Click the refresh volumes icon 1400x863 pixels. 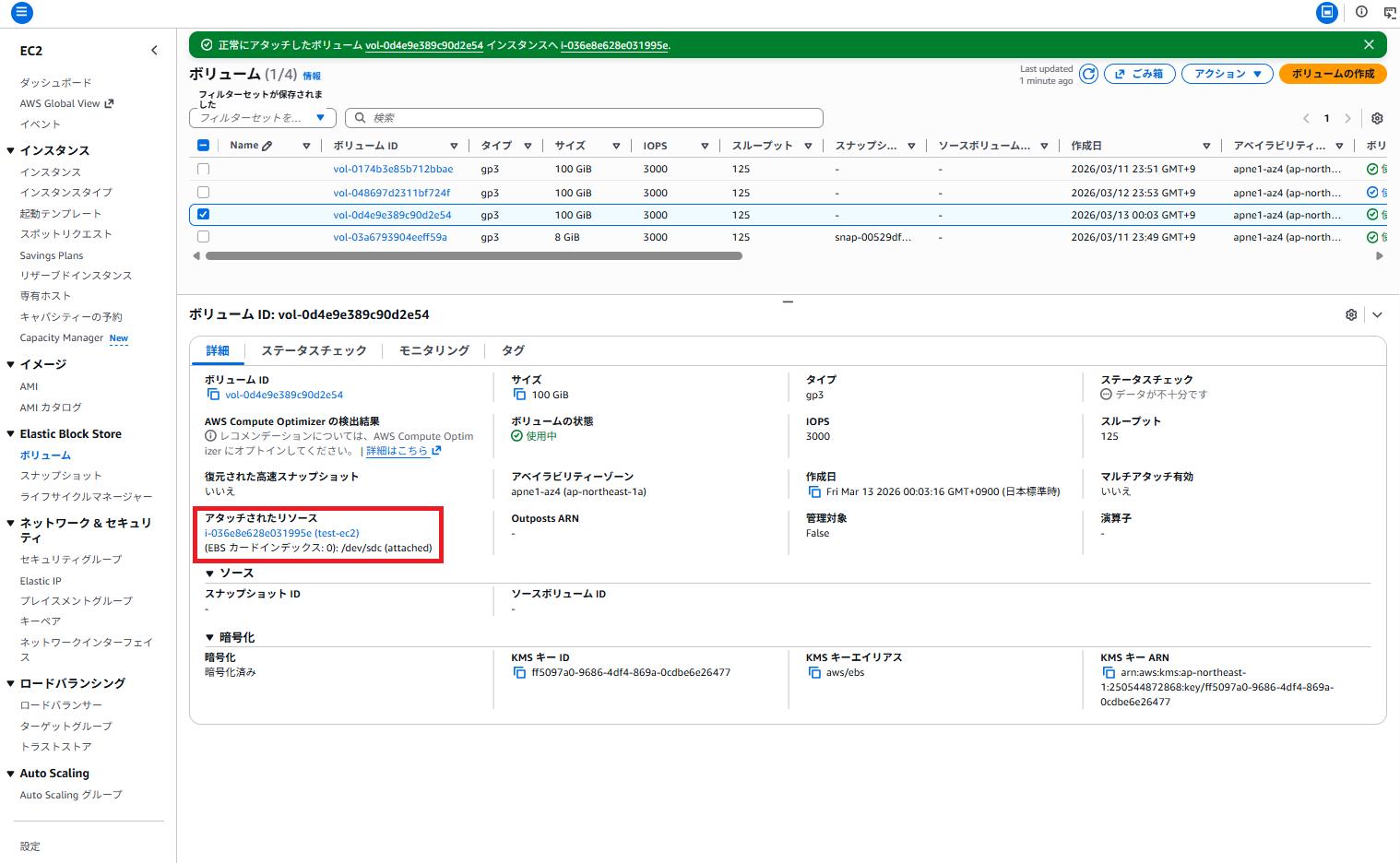1088,74
